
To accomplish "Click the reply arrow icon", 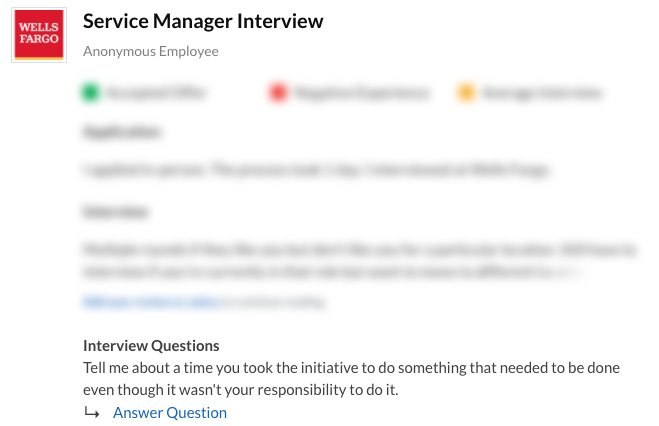I will click(x=92, y=413).
